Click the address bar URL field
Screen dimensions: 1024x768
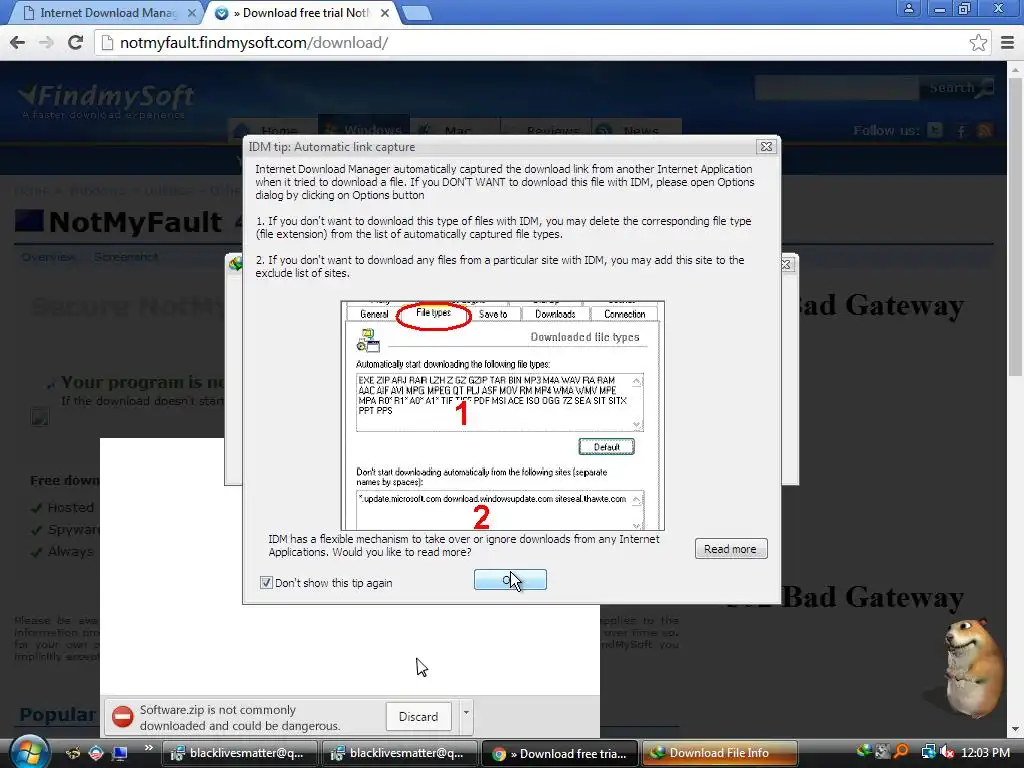(x=542, y=42)
